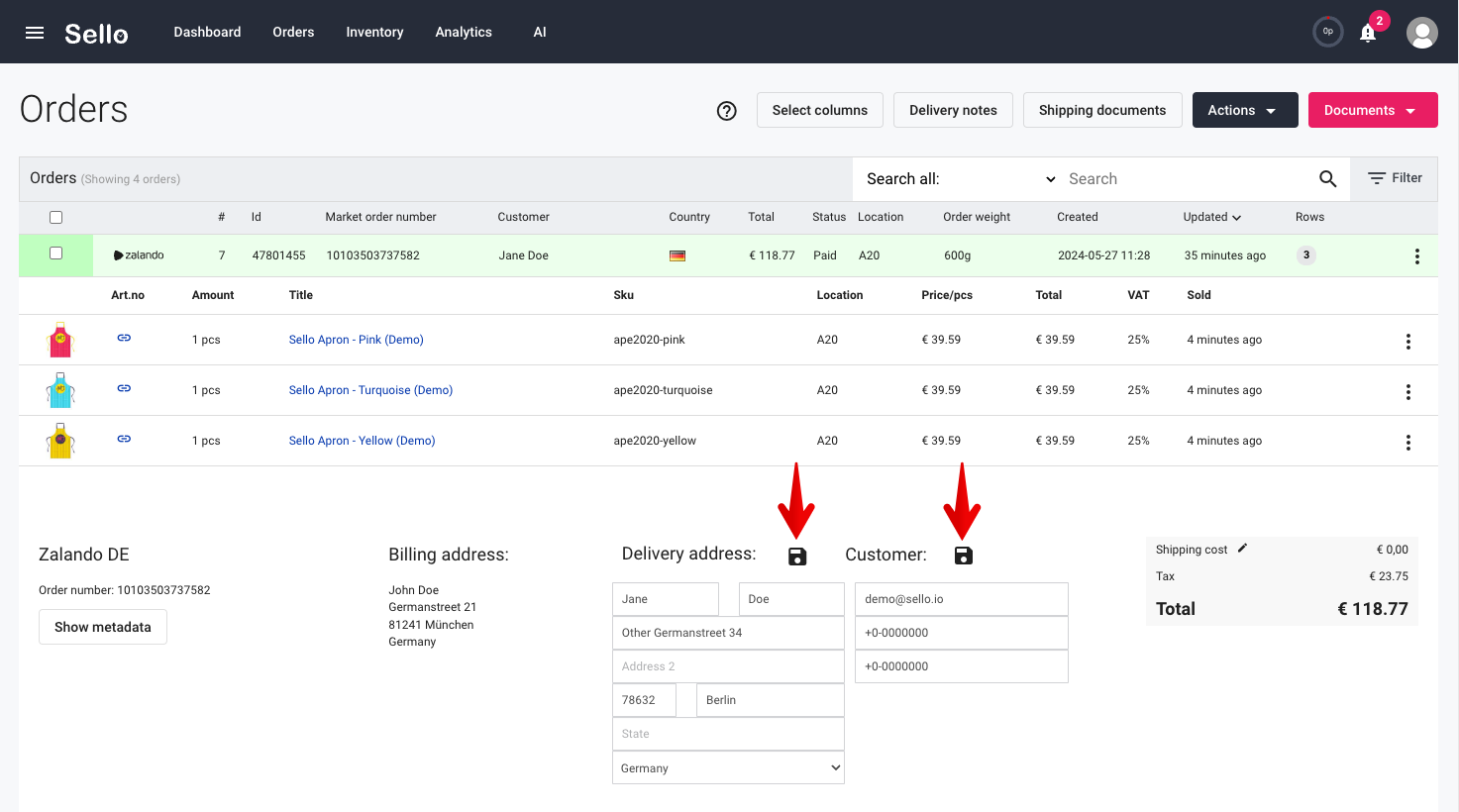Tick the select-all orders checkbox
Viewport: 1459px width, 812px height.
point(56,217)
